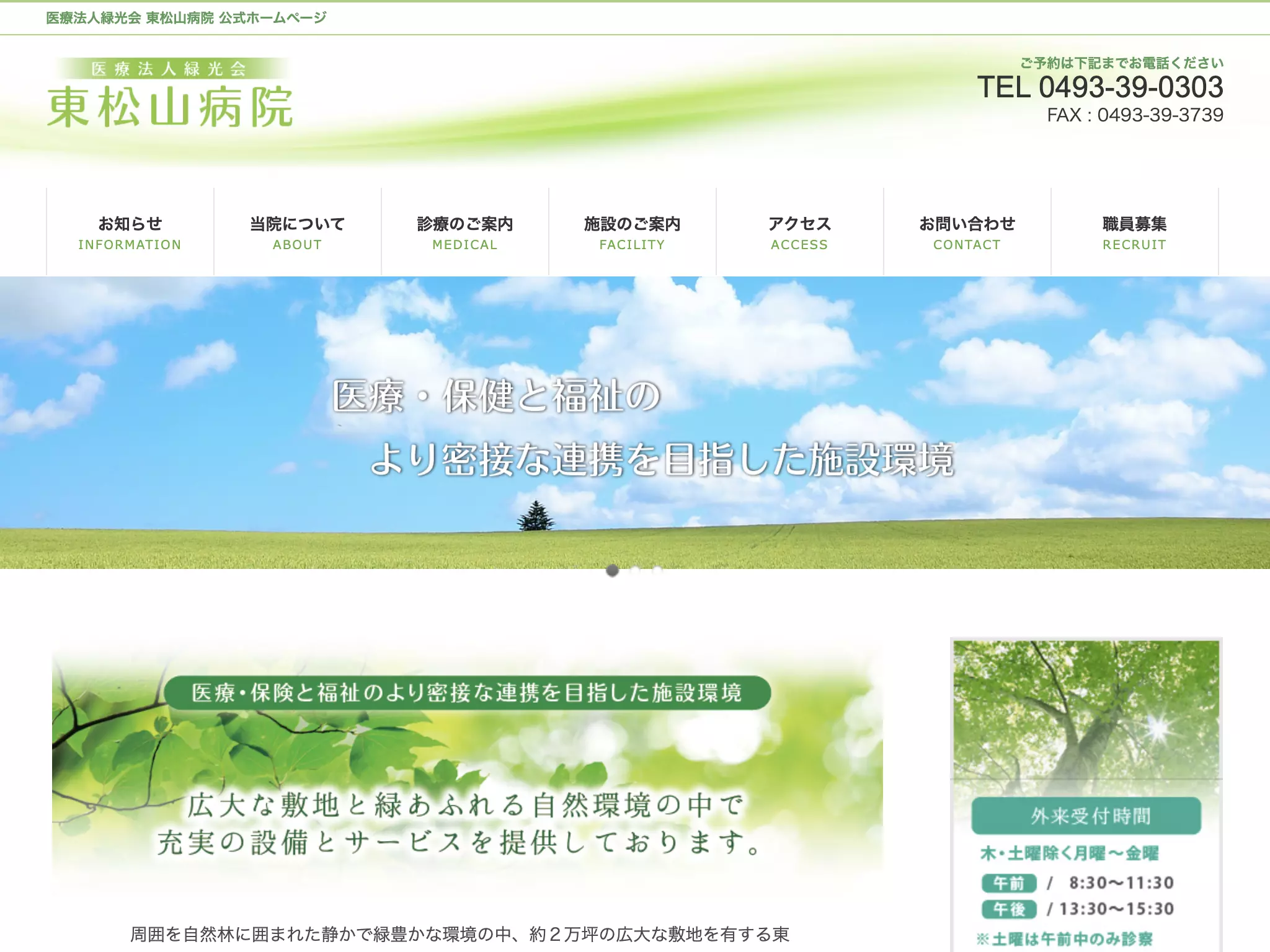1270x952 pixels.
Task: Click the TEL 0493-39-0303 phone number
Action: [x=1100, y=87]
